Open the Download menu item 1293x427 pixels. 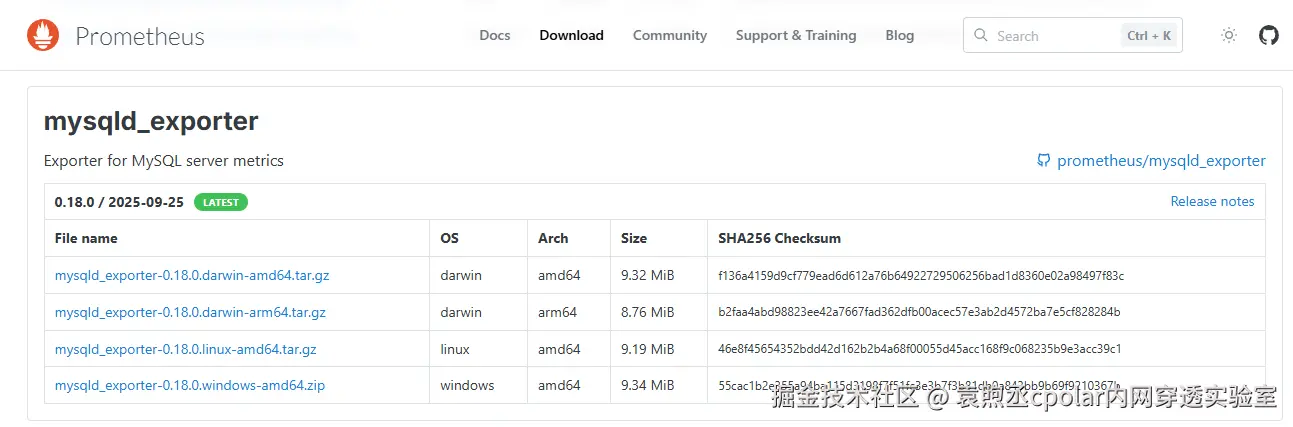tap(571, 35)
